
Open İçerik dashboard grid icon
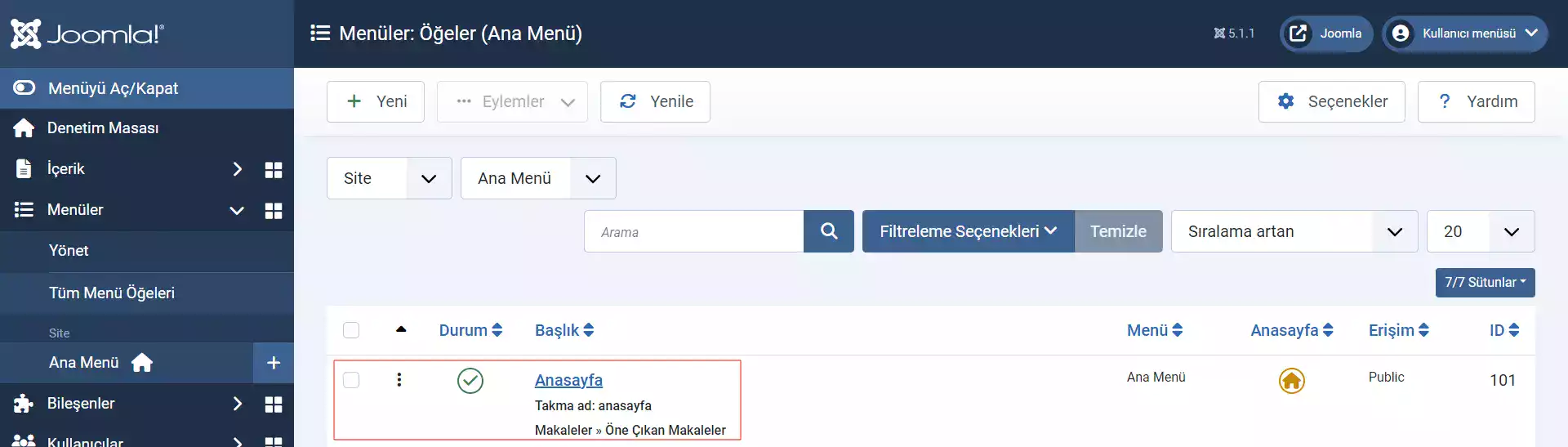[x=274, y=169]
